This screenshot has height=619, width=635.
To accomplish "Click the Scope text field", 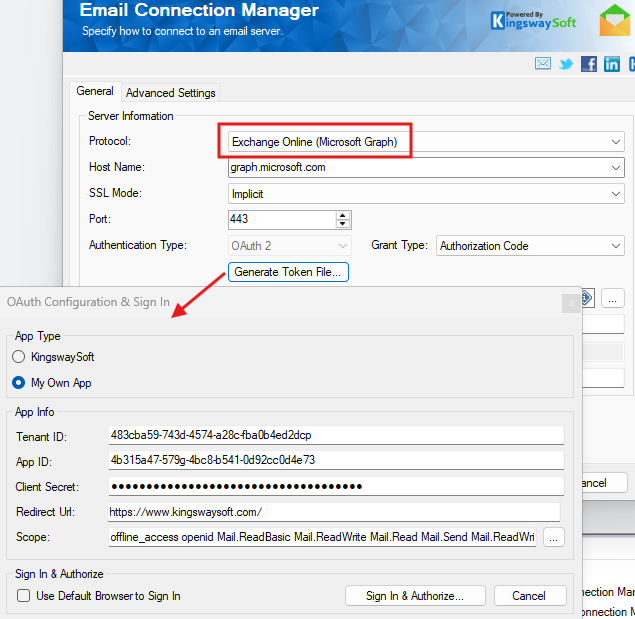I will [x=322, y=537].
